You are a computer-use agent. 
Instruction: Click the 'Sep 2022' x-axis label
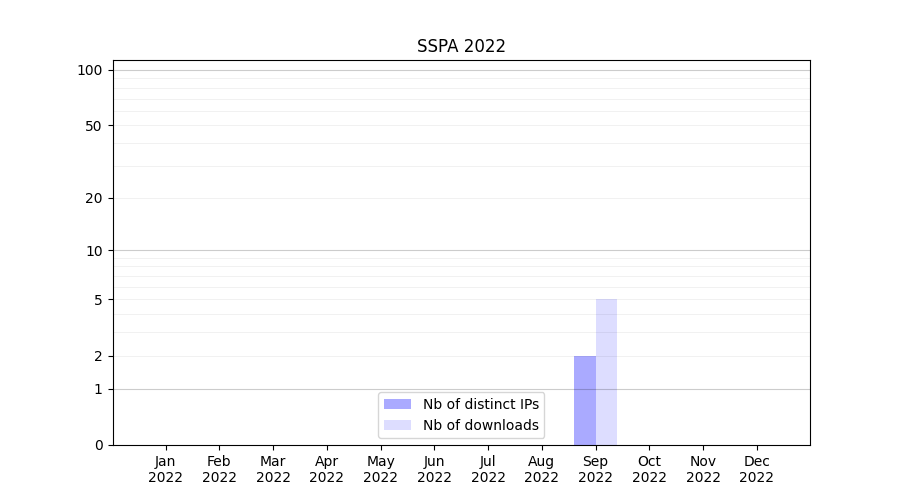595,469
